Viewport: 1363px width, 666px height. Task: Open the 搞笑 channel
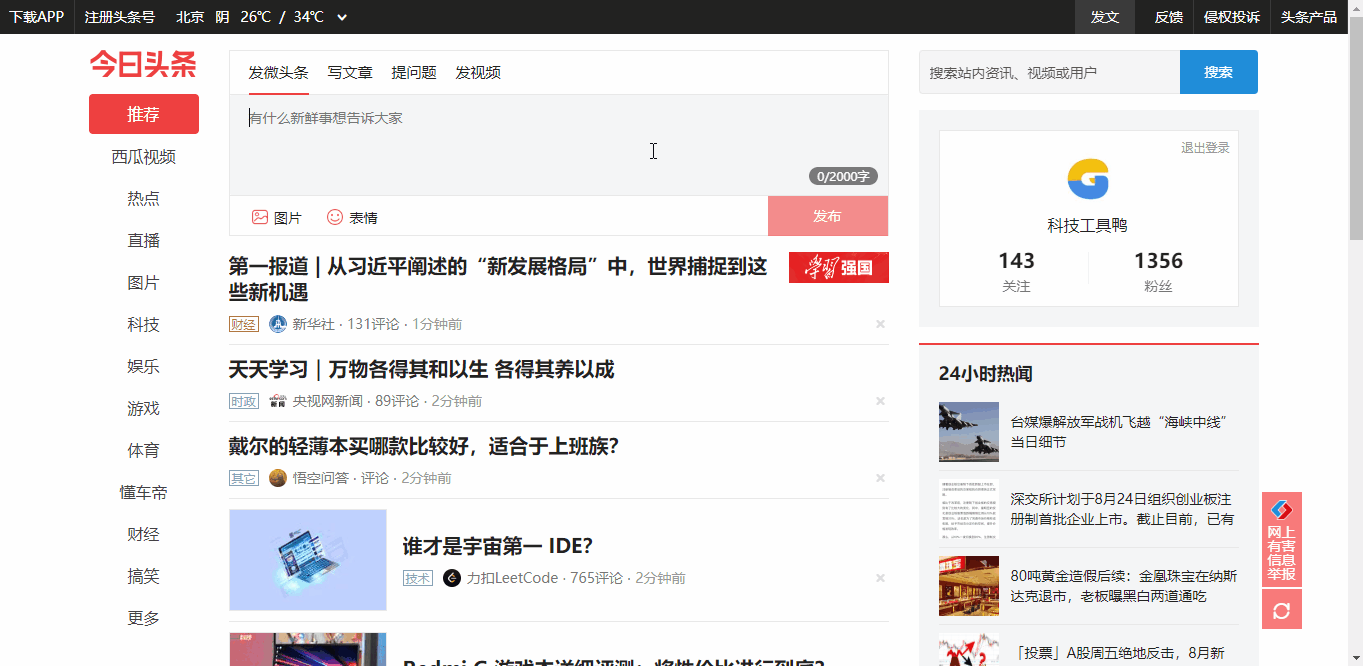coord(144,577)
